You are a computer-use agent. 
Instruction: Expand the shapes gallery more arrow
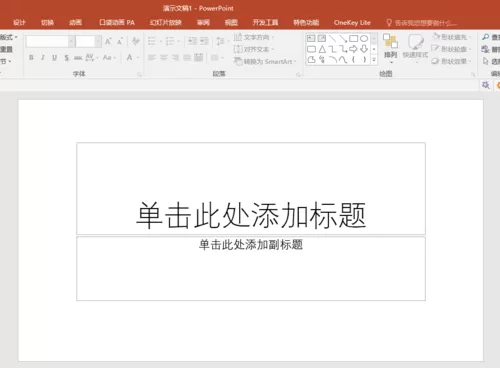pyautogui.click(x=374, y=60)
